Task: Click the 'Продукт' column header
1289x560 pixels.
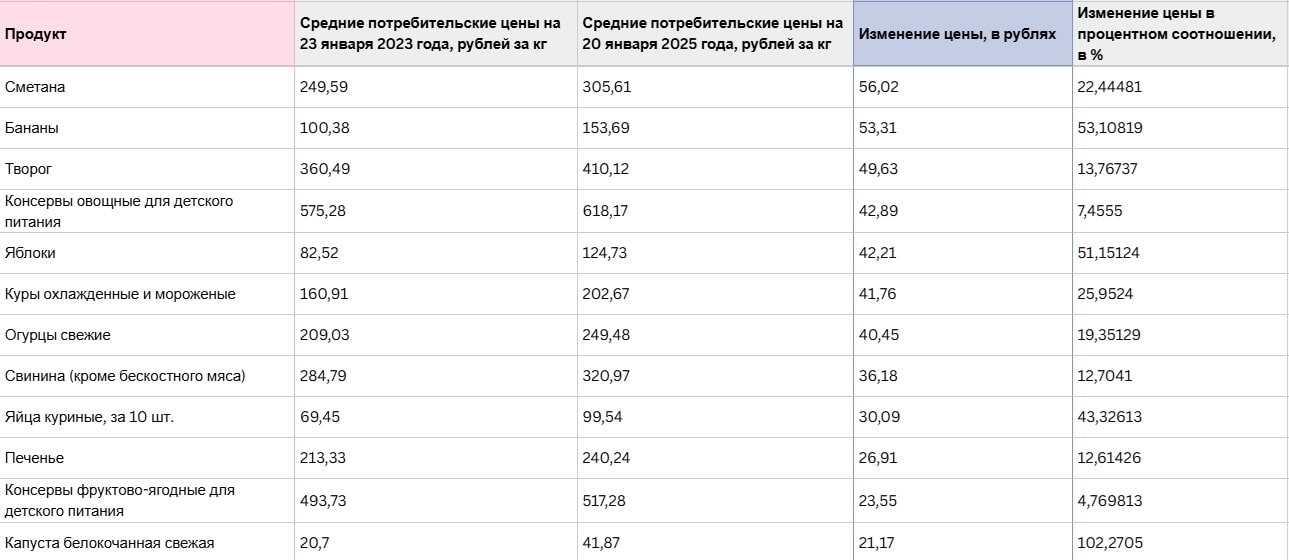Action: (x=36, y=34)
